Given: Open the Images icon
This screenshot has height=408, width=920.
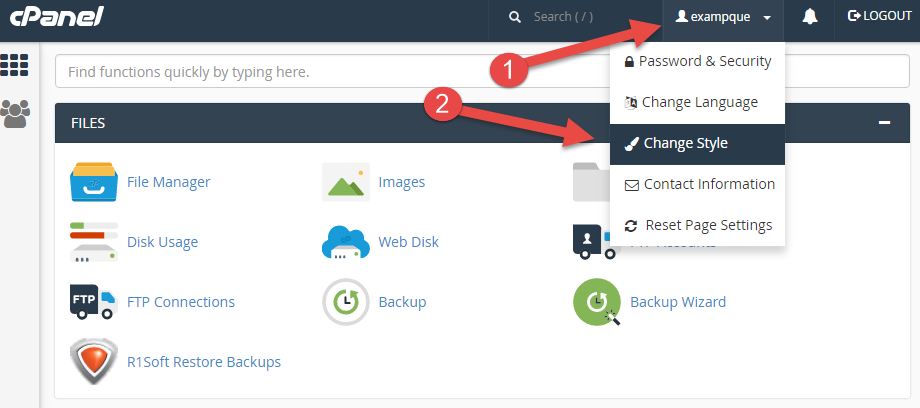Looking at the screenshot, I should [x=346, y=182].
